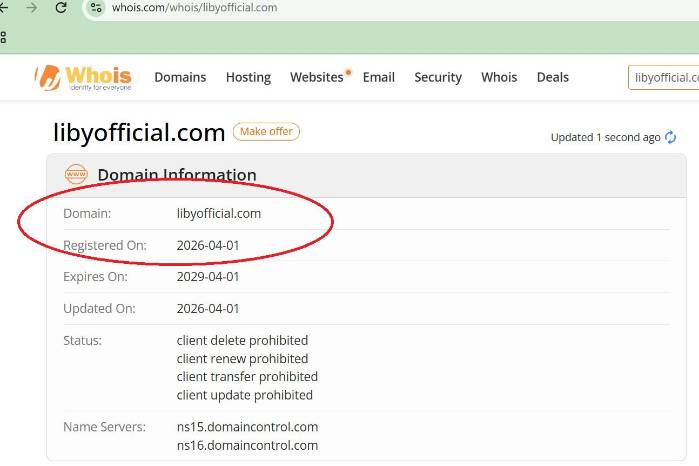Click the browser forward arrow
The image size is (699, 466).
[x=32, y=8]
